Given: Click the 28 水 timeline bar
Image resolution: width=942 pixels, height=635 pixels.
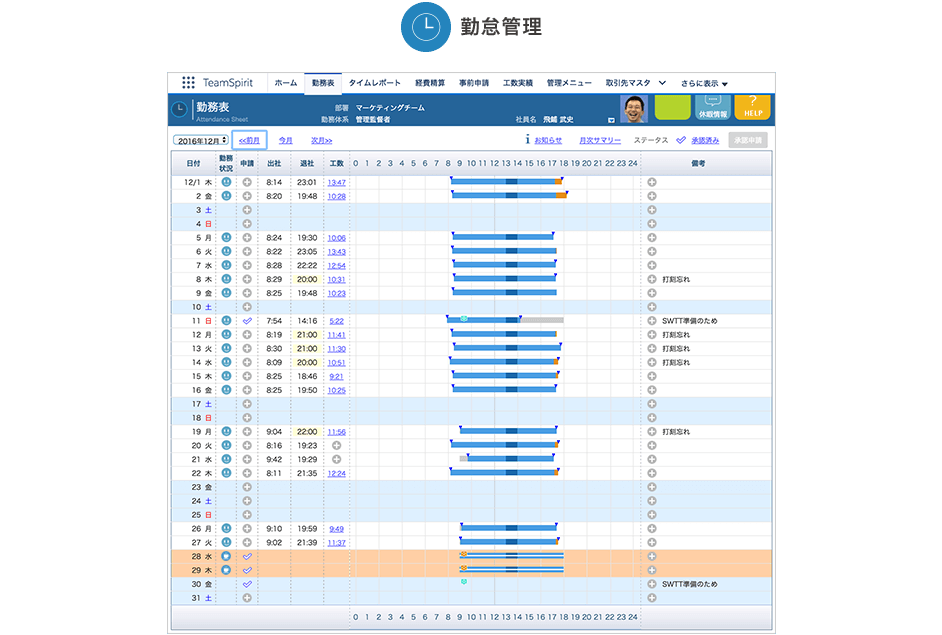Looking at the screenshot, I should click(512, 555).
